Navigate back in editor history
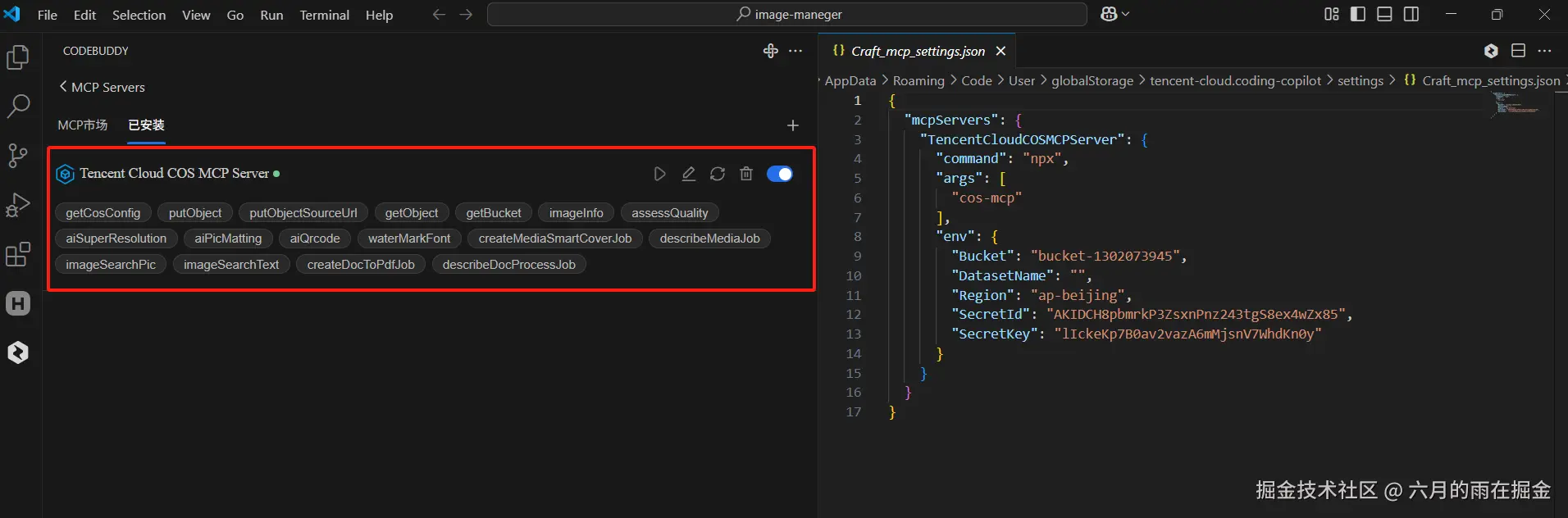The image size is (1568, 518). (439, 15)
